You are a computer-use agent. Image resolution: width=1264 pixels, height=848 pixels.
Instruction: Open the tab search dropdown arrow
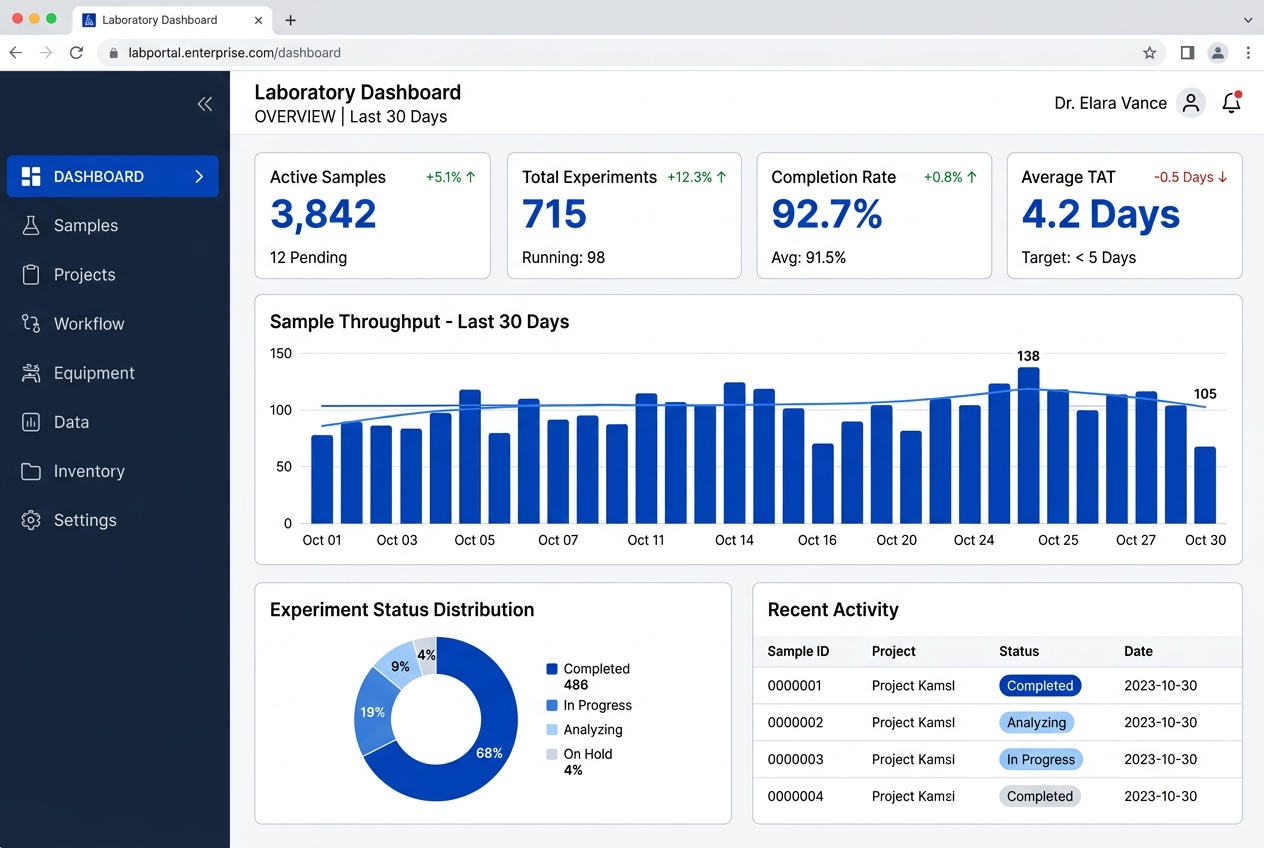tap(1247, 20)
